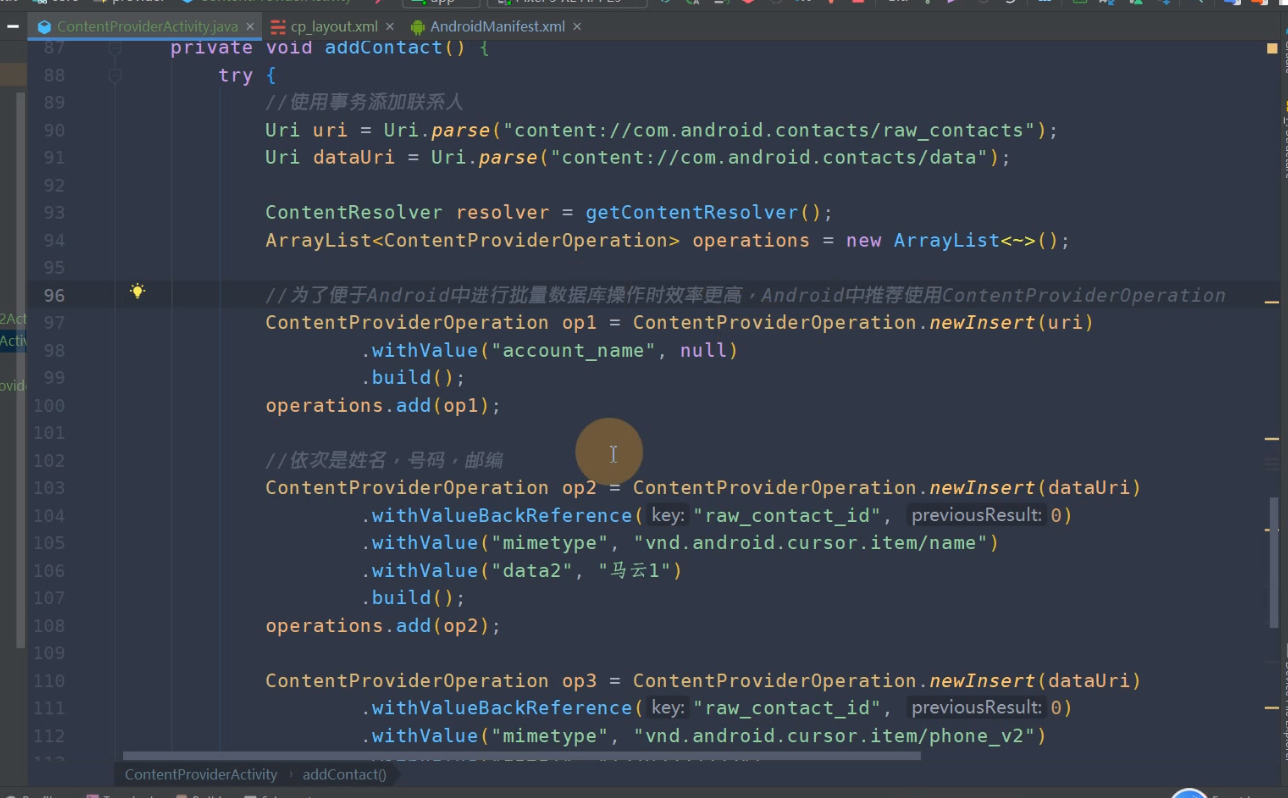Click newInsert on line 97
This screenshot has width=1288, height=798.
pos(982,323)
